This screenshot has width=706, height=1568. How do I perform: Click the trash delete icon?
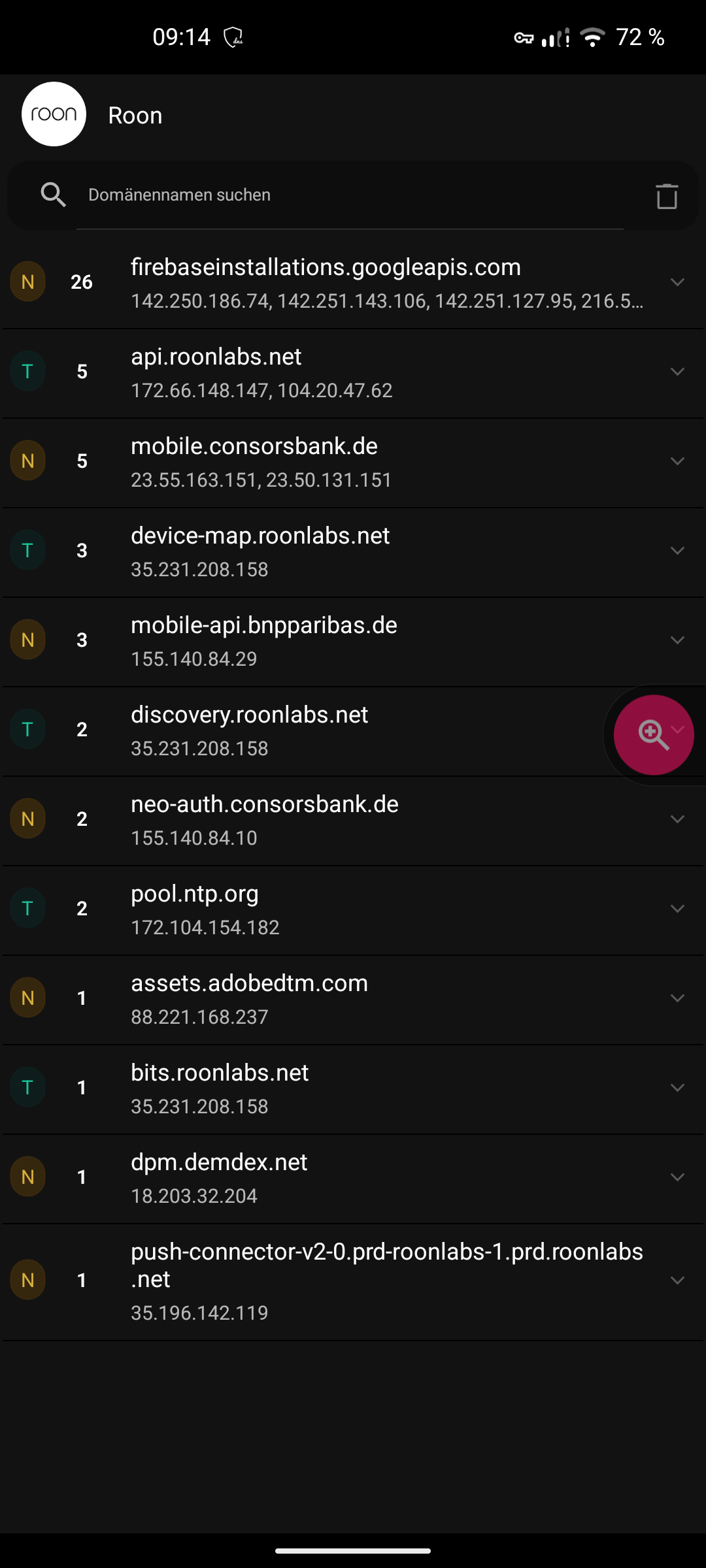click(666, 195)
